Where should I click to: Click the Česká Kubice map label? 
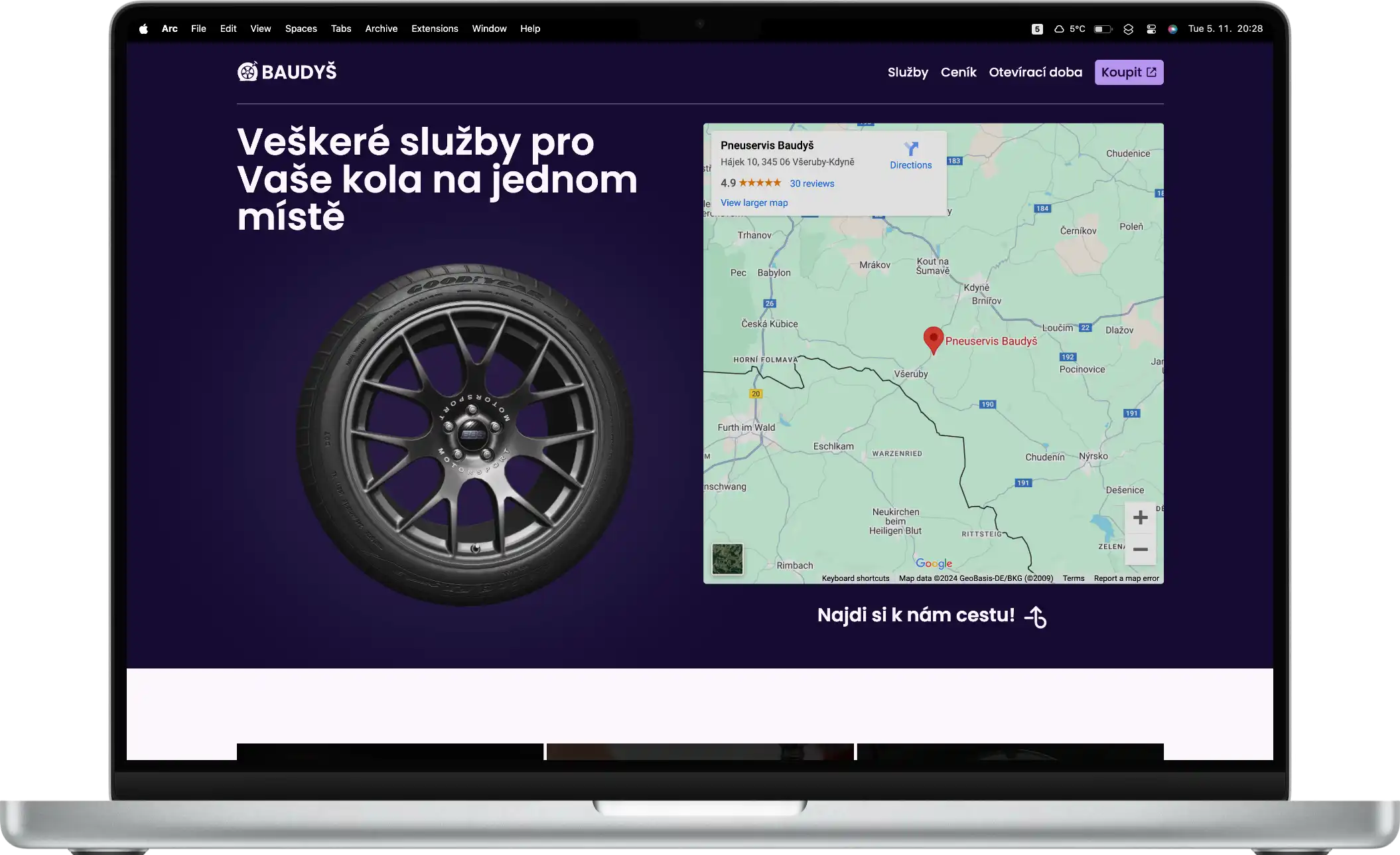tap(769, 324)
